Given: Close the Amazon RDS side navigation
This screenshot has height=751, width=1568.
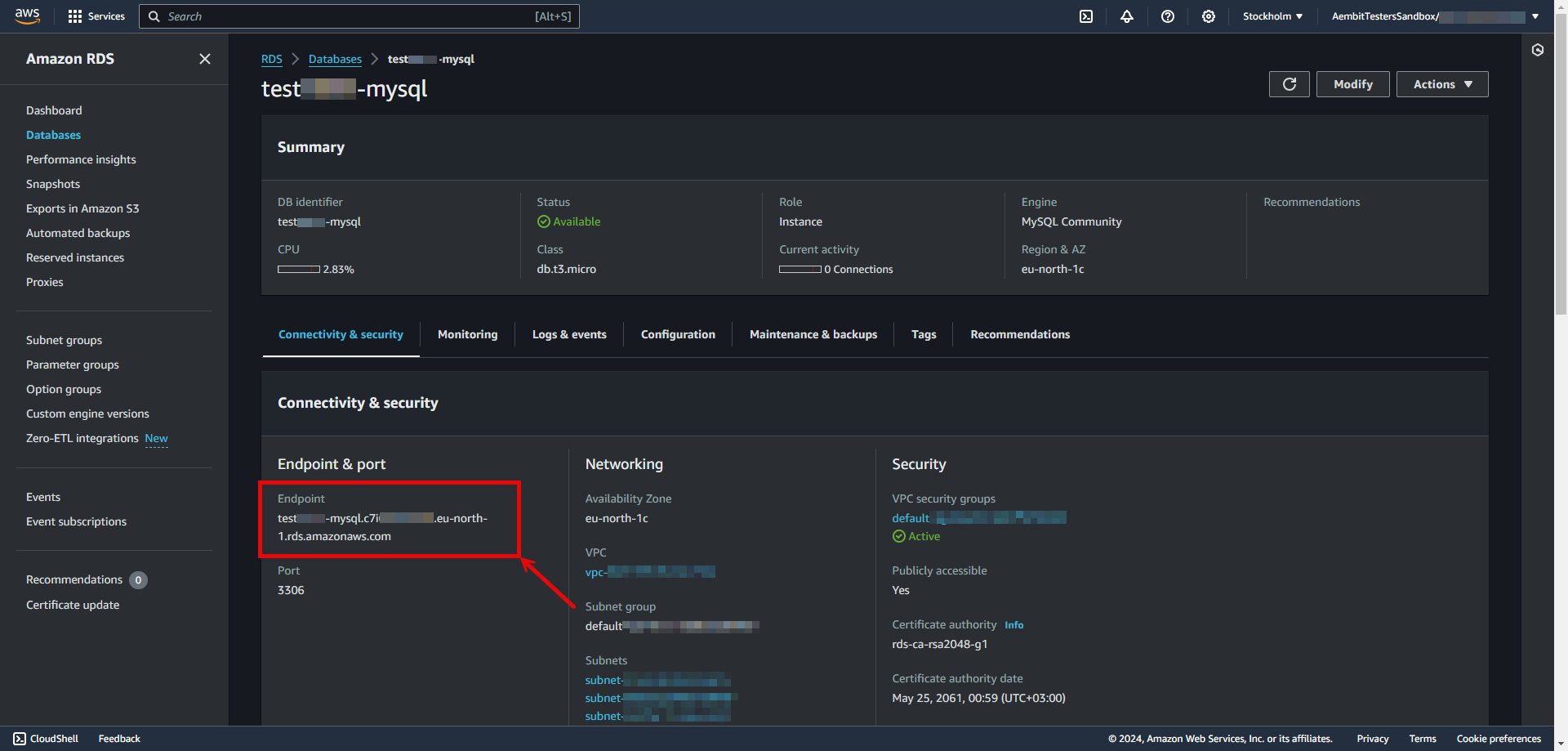Looking at the screenshot, I should (205, 59).
